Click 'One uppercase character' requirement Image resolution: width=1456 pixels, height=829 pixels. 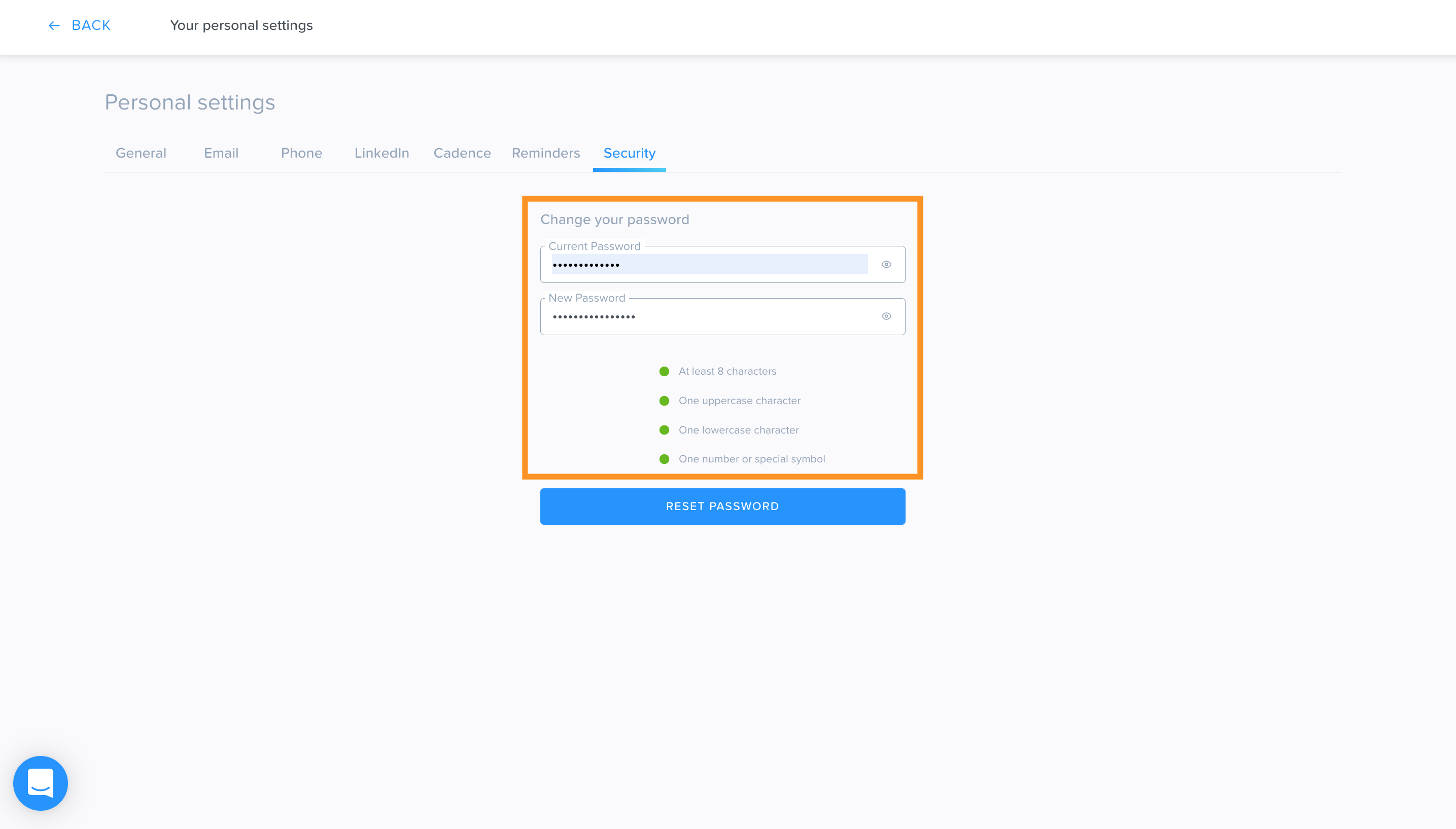point(739,401)
